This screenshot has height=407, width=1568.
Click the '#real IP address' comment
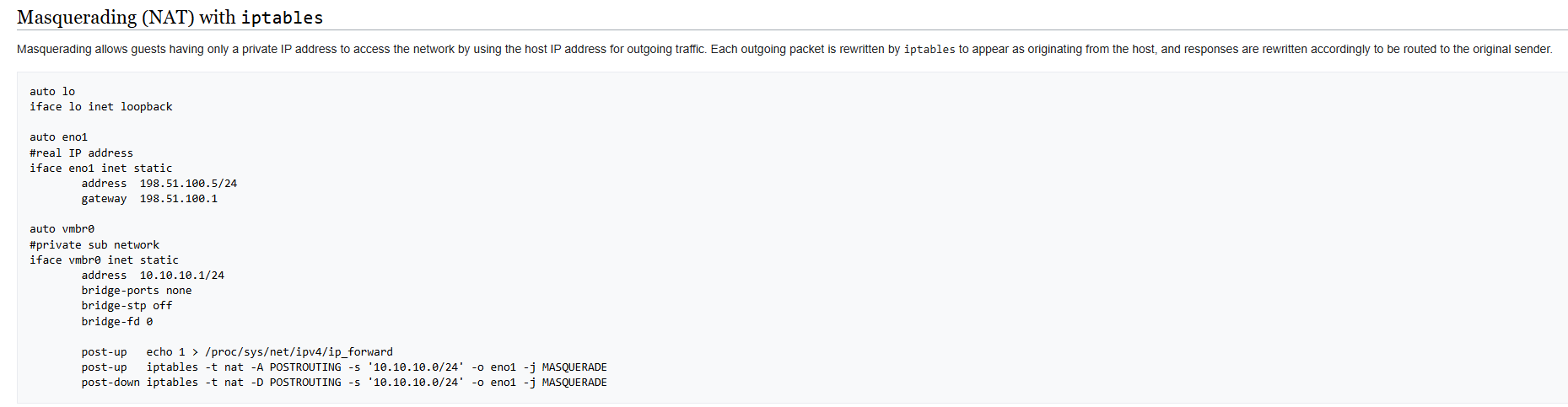click(81, 153)
